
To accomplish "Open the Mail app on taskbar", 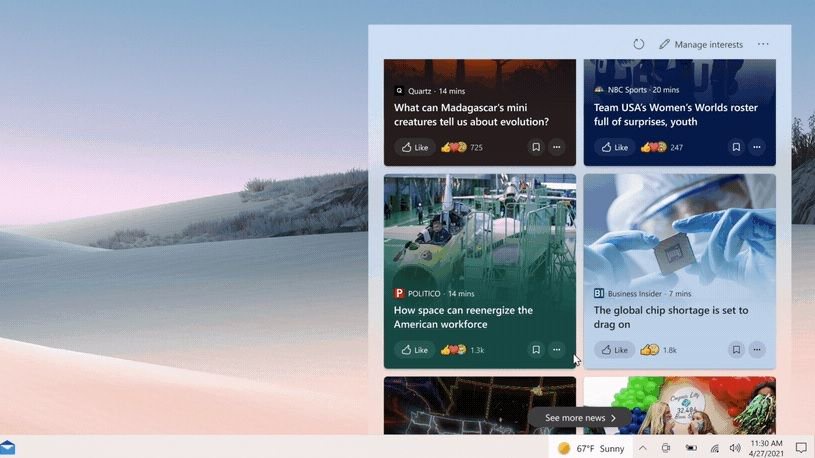I will (x=7, y=448).
